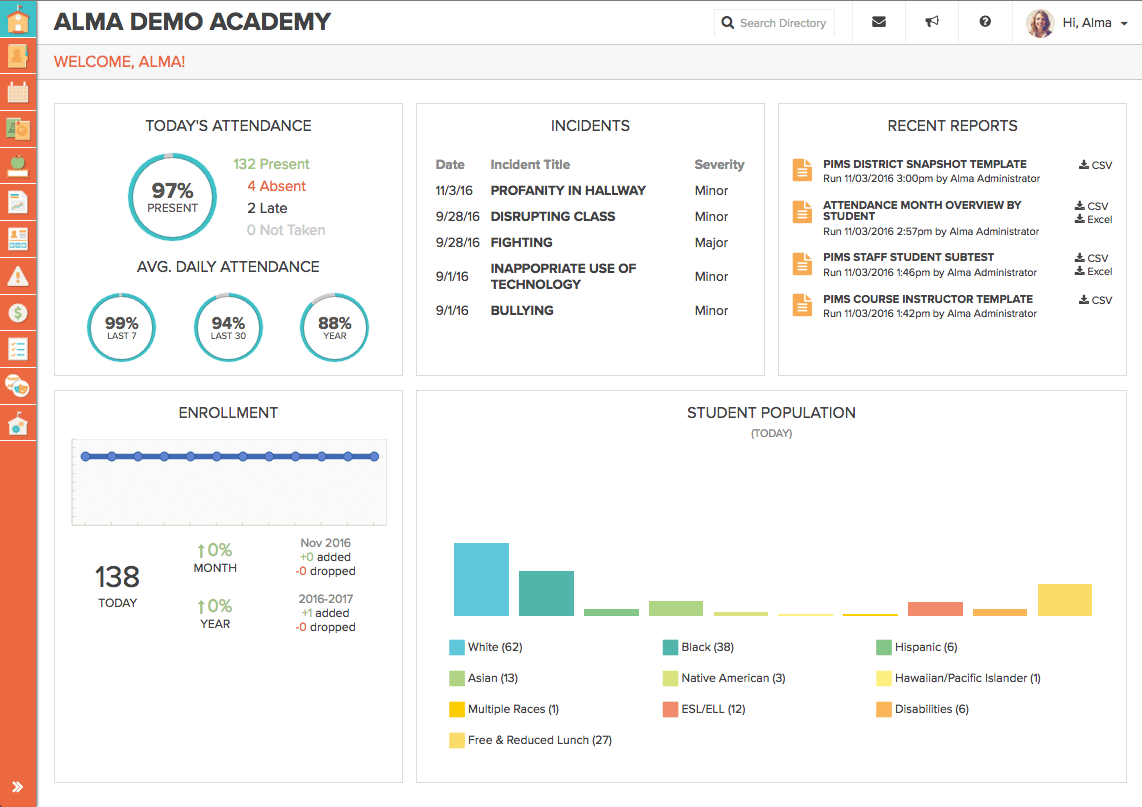Click Alma's profile picture thumbnail
1142x807 pixels.
pyautogui.click(x=1040, y=22)
